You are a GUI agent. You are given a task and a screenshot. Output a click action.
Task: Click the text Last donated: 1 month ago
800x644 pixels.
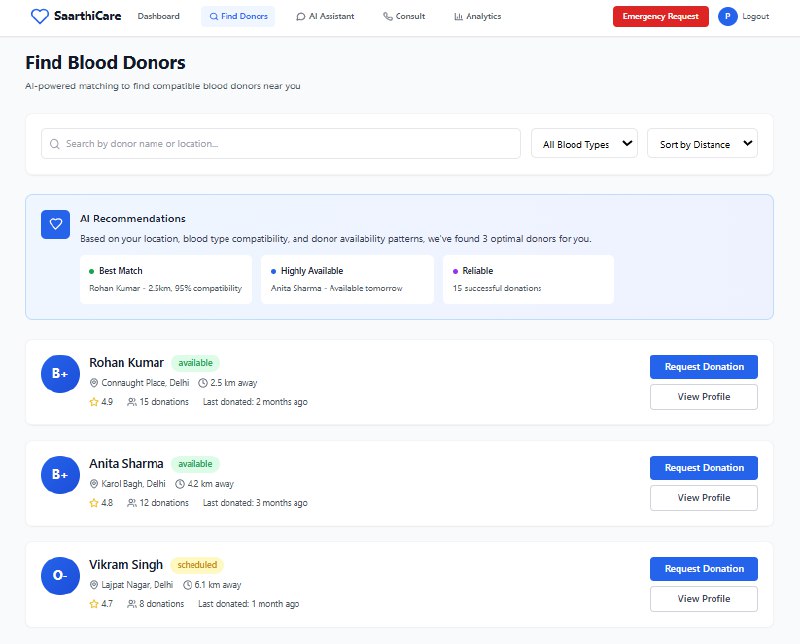click(x=248, y=604)
